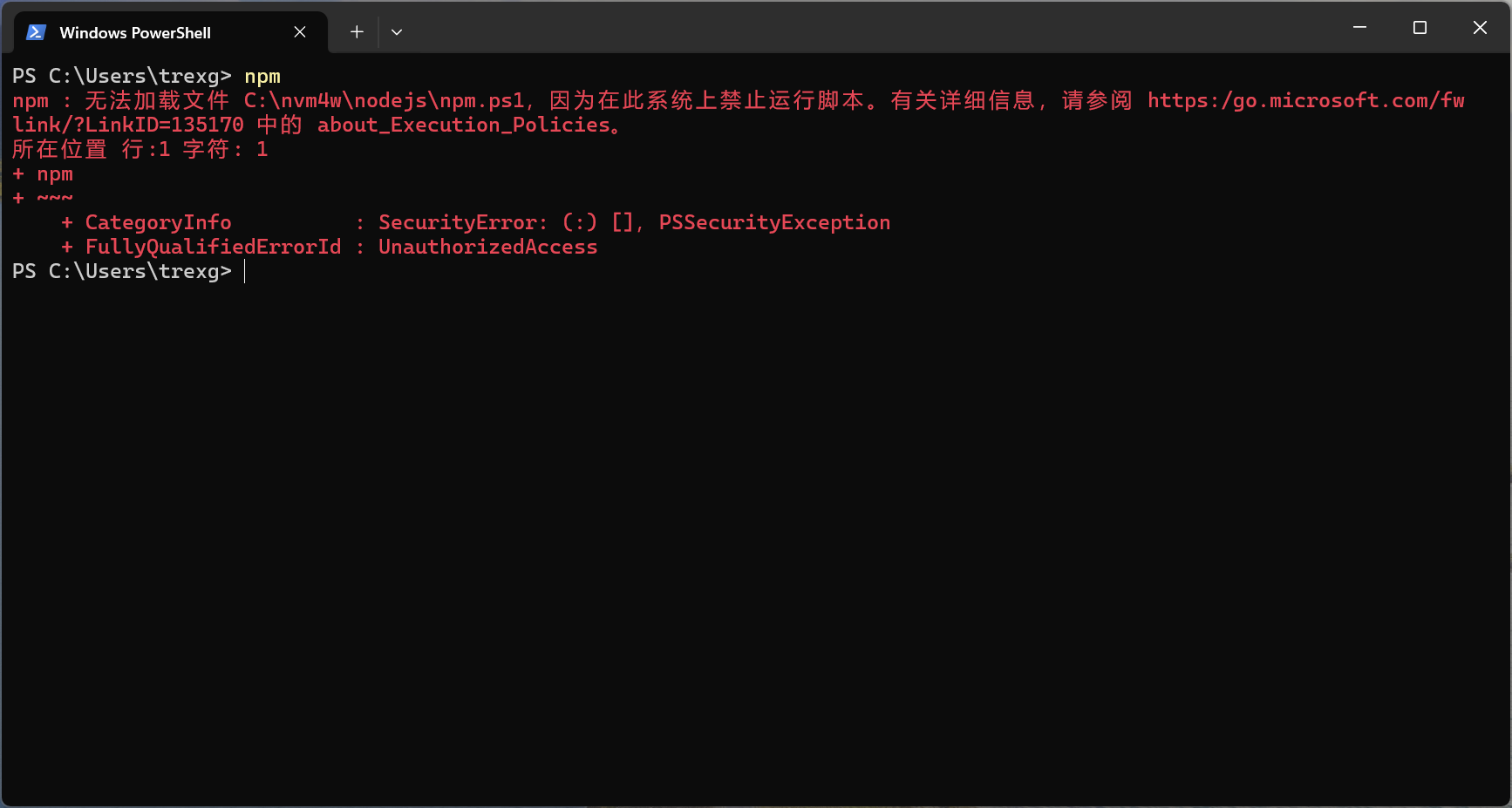Click the PSSecurityException text
The image size is (1512, 808).
point(774,223)
